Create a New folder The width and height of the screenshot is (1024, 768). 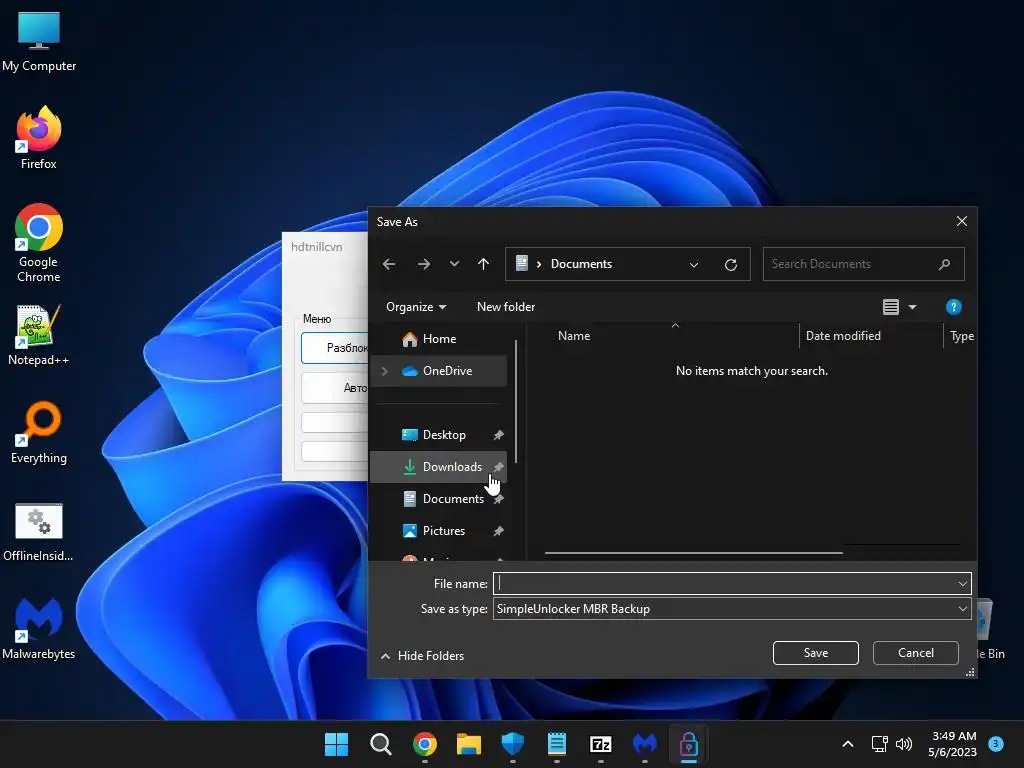[505, 307]
